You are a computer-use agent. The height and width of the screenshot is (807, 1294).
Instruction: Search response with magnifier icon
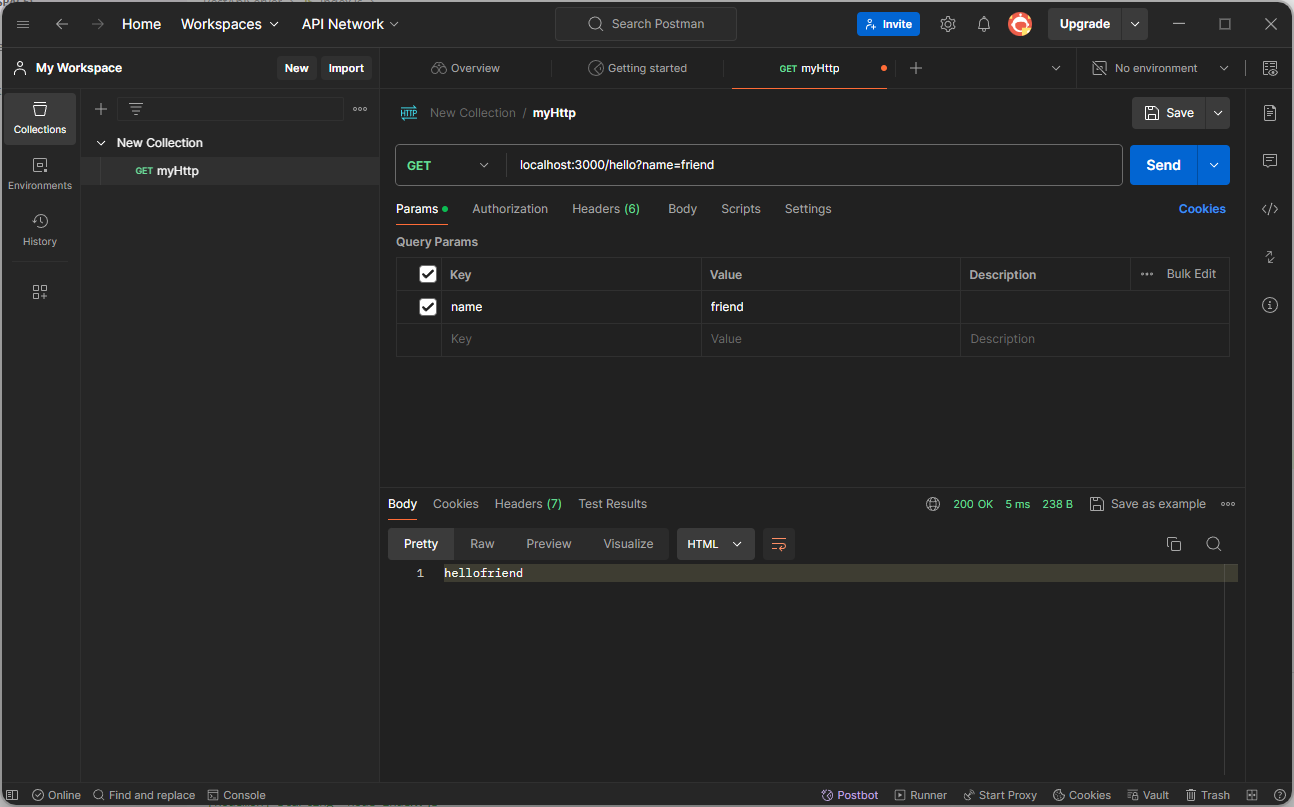(1214, 544)
